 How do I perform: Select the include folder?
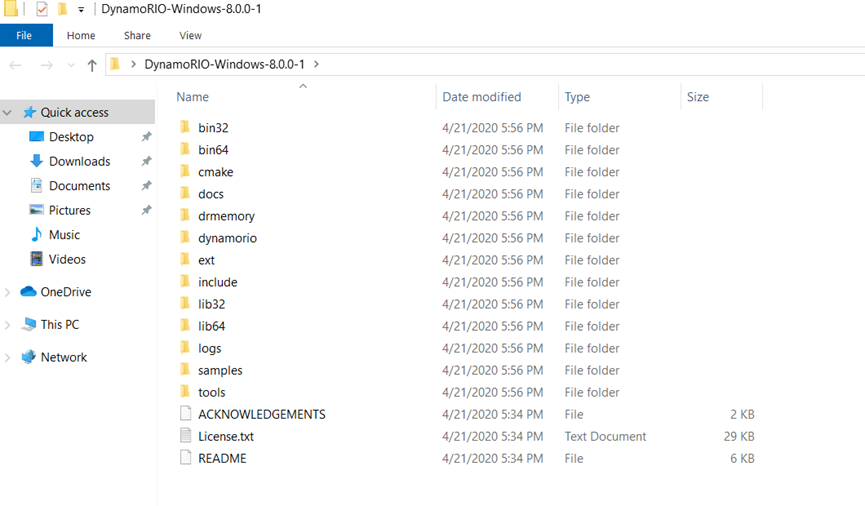217,283
